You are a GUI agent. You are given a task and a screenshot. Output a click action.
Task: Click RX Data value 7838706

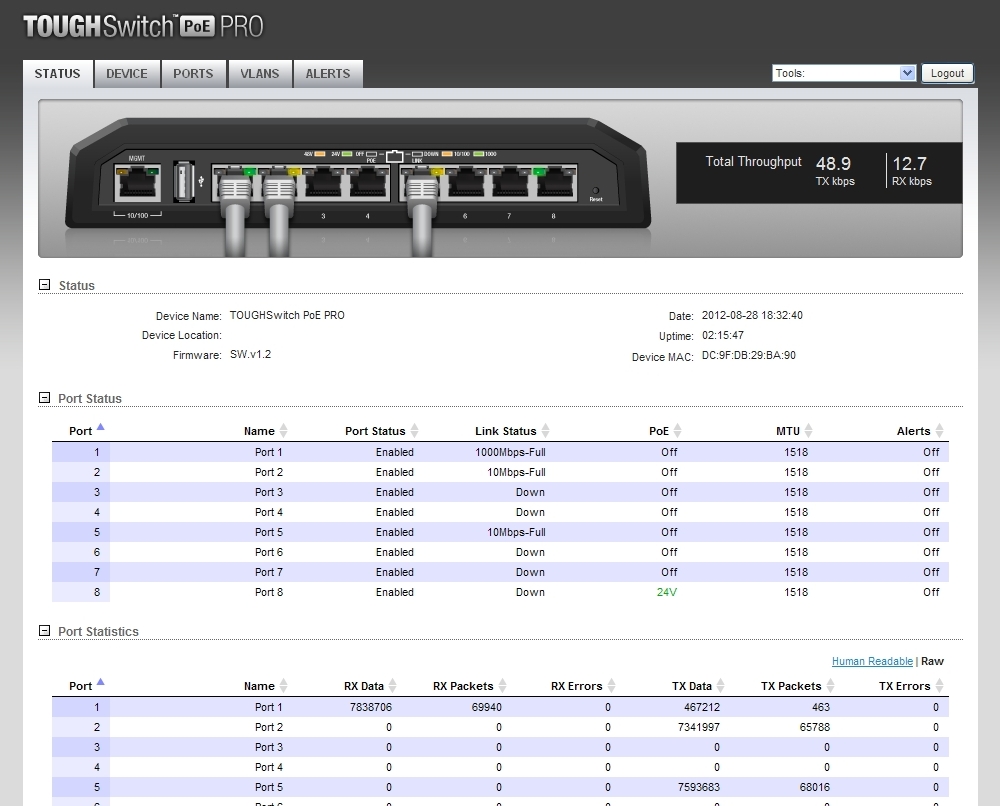pyautogui.click(x=371, y=707)
